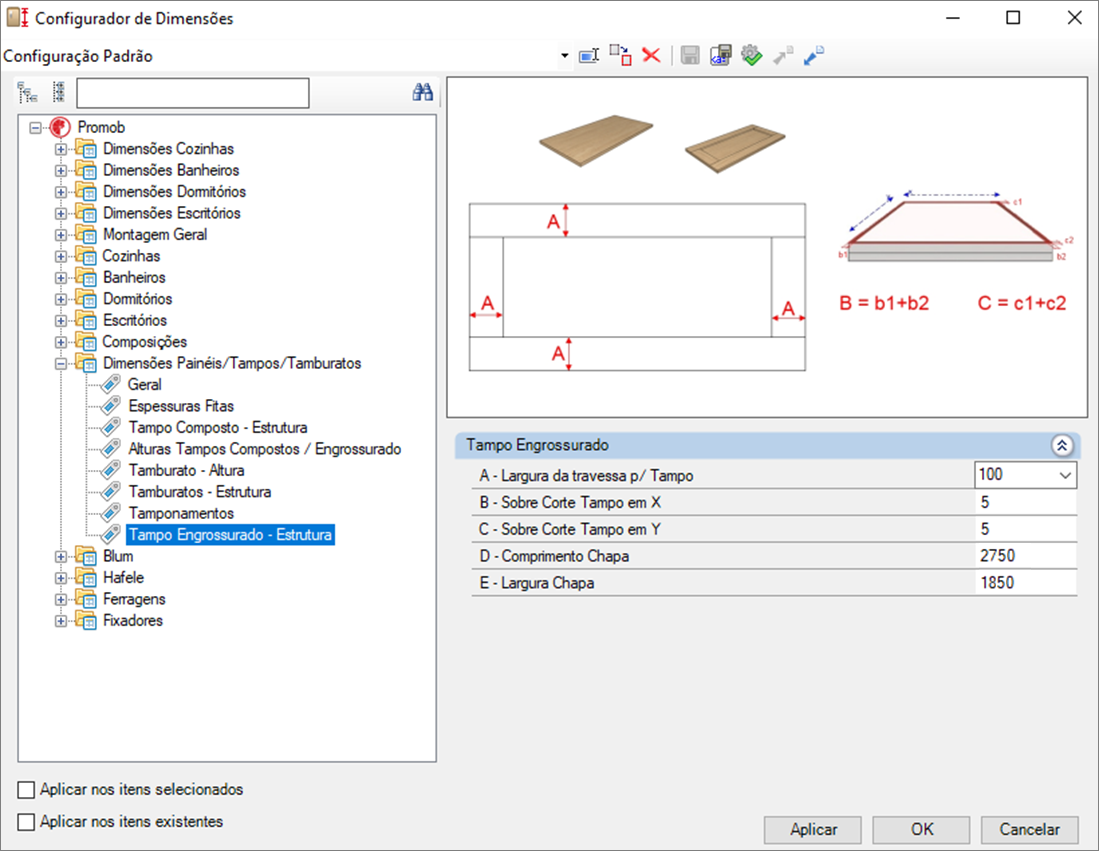Open the Configuração Padrão dropdown arrow
The width and height of the screenshot is (1099, 851).
click(564, 56)
